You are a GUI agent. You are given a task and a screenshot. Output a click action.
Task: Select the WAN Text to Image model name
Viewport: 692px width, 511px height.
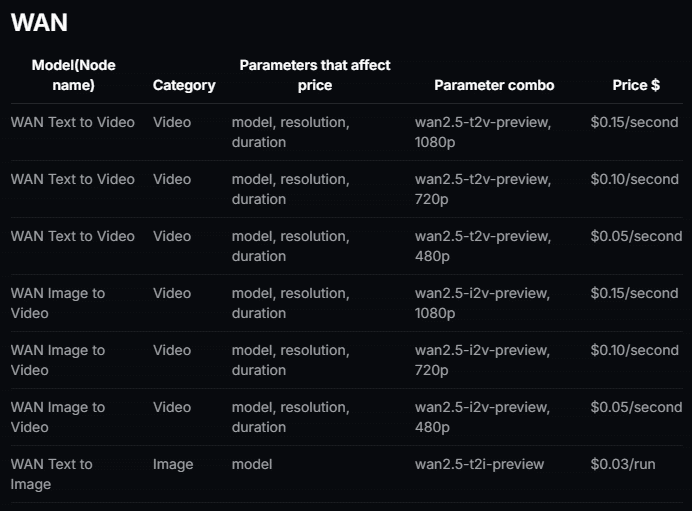tap(52, 474)
